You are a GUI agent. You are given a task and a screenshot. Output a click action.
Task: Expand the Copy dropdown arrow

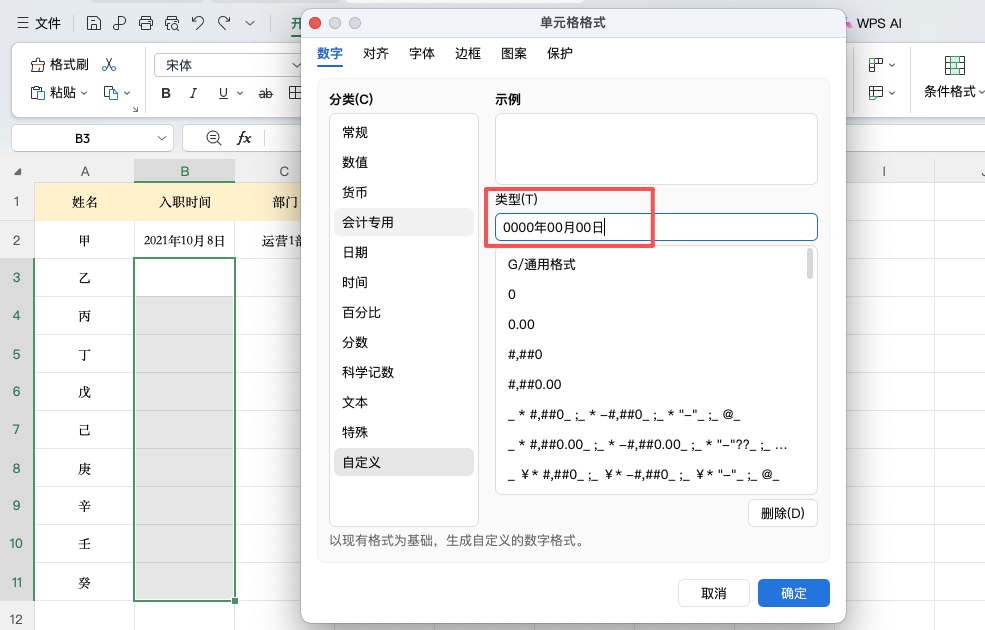(x=127, y=93)
